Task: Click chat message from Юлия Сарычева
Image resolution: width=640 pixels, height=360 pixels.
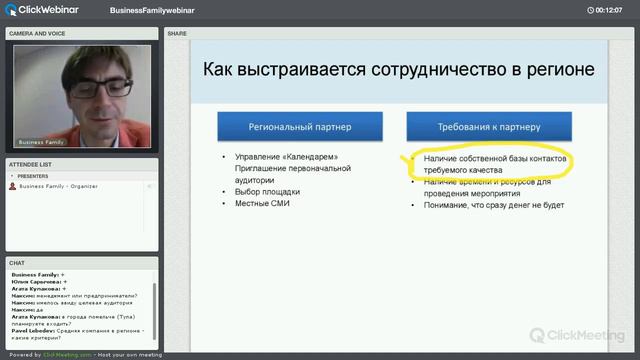Action: pos(39,282)
